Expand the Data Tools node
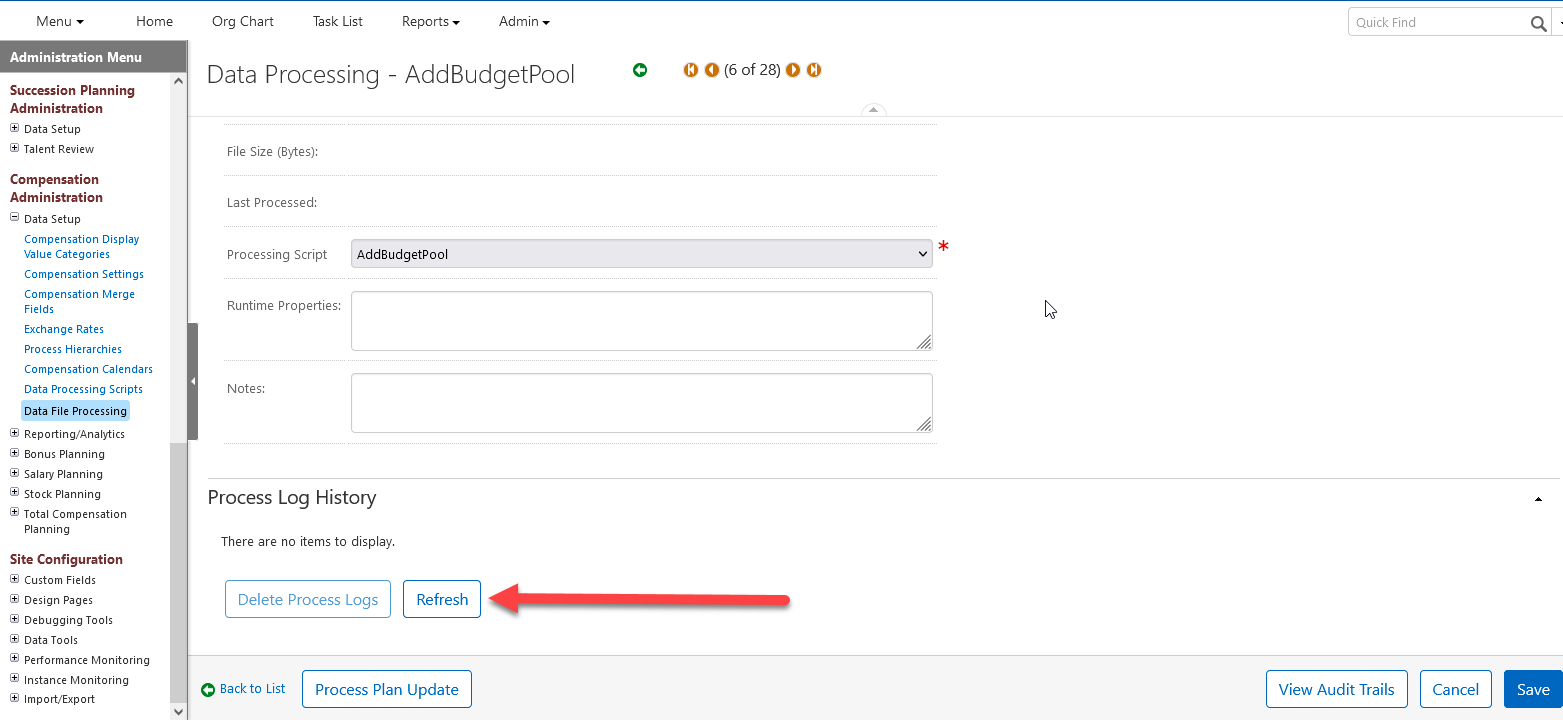This screenshot has width=1563, height=720. (x=14, y=639)
